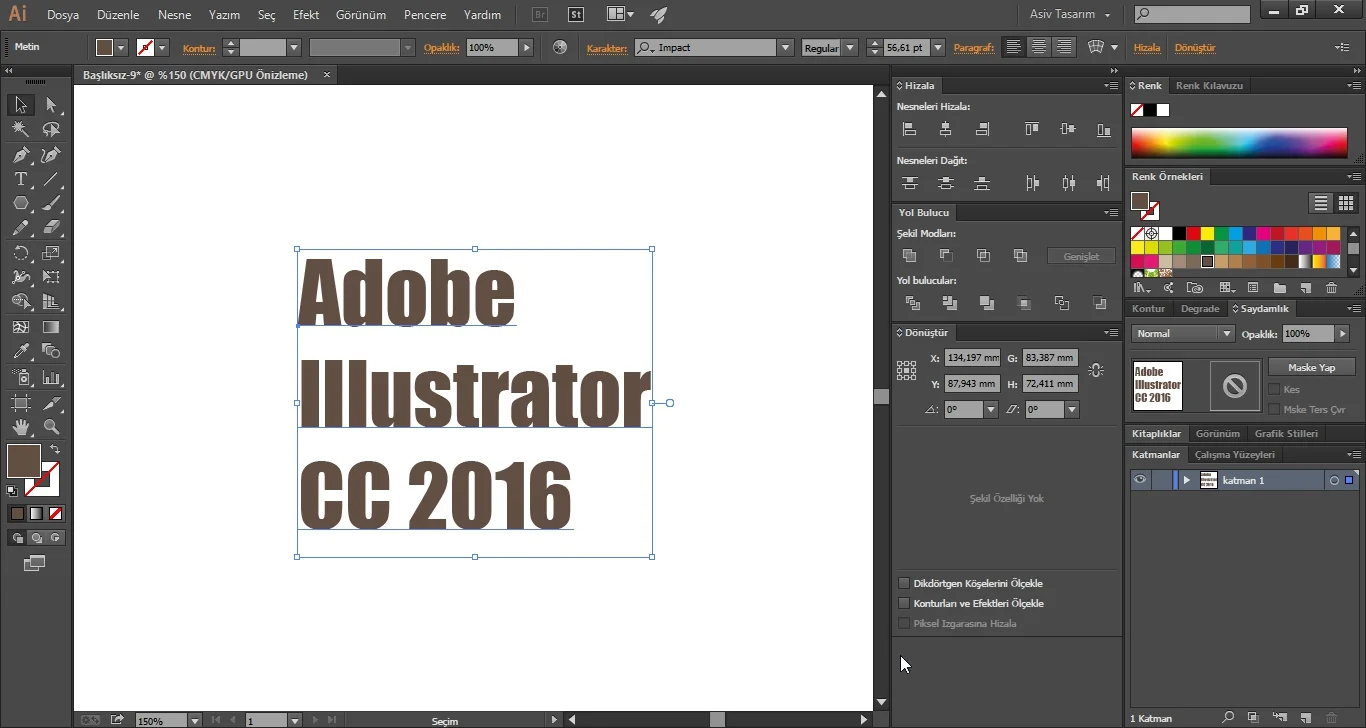Open the Pencere menu

pos(425,15)
